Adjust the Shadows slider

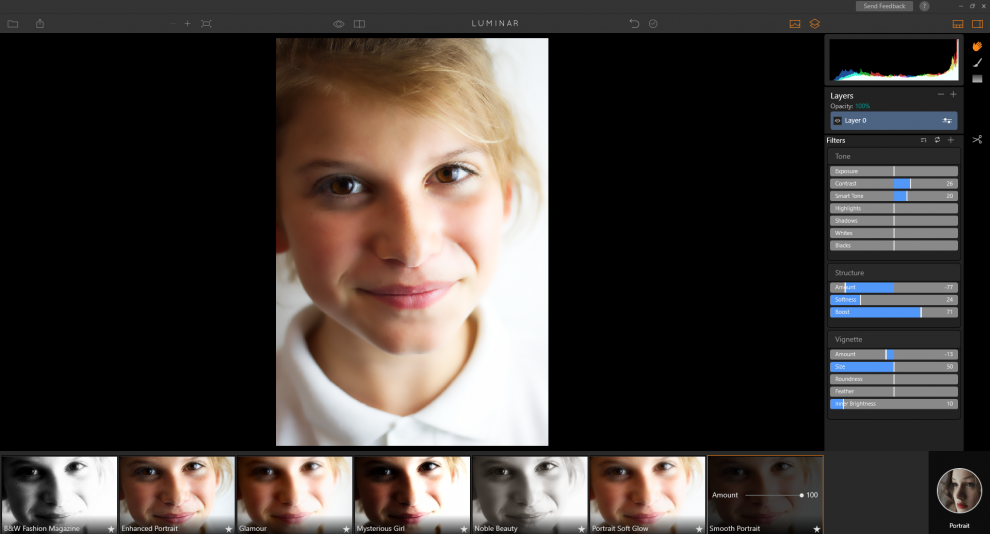point(893,221)
